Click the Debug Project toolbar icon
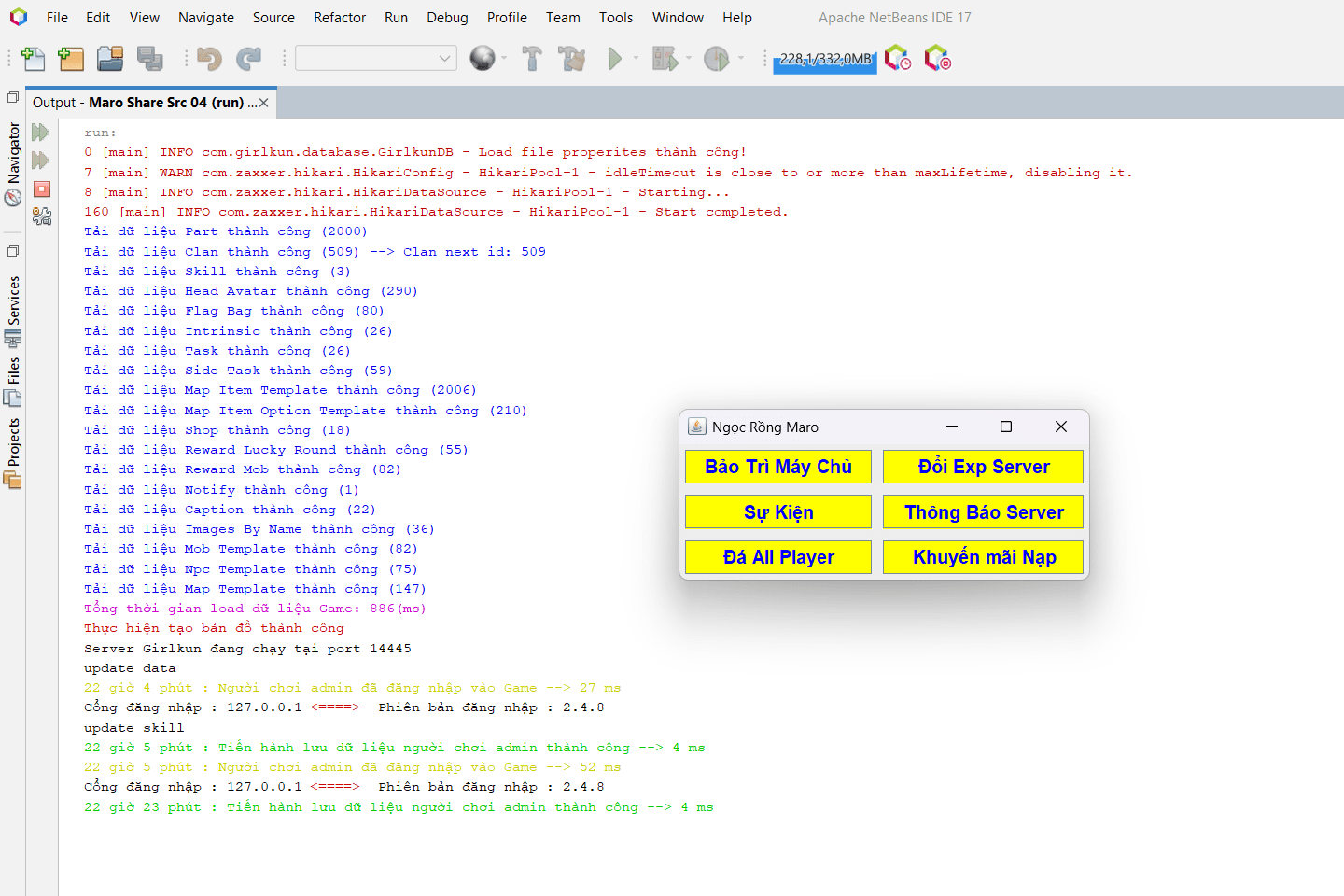The height and width of the screenshot is (896, 1344). [x=665, y=59]
